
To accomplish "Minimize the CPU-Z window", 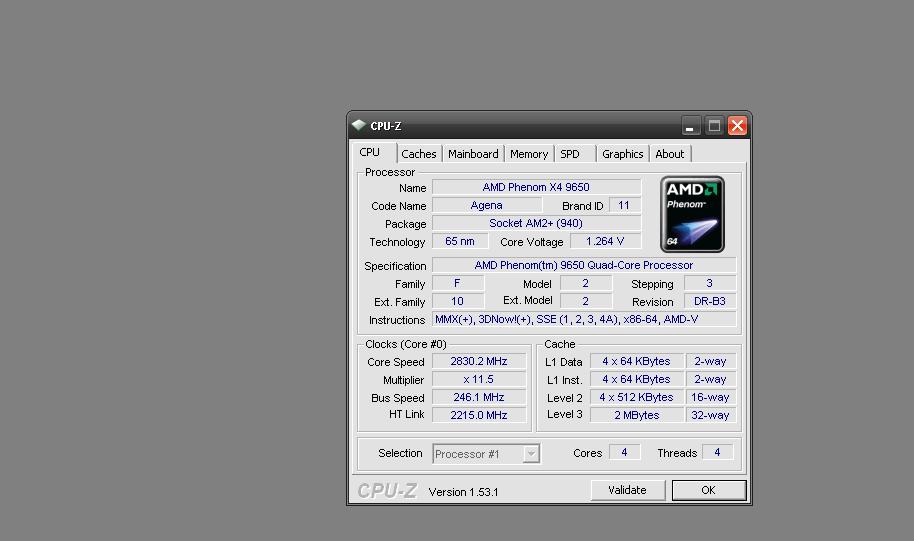I will click(690, 126).
